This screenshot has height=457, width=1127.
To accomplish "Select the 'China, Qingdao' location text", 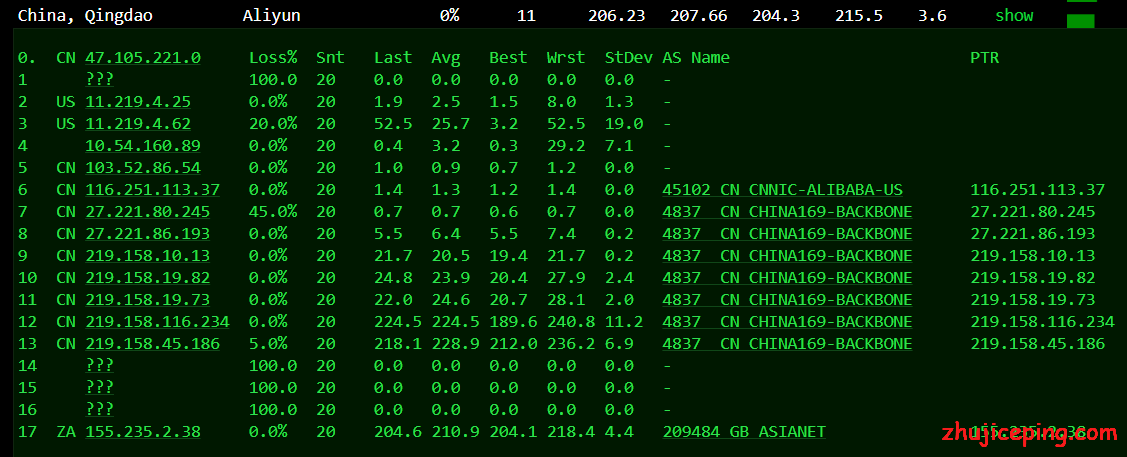I will click(86, 16).
